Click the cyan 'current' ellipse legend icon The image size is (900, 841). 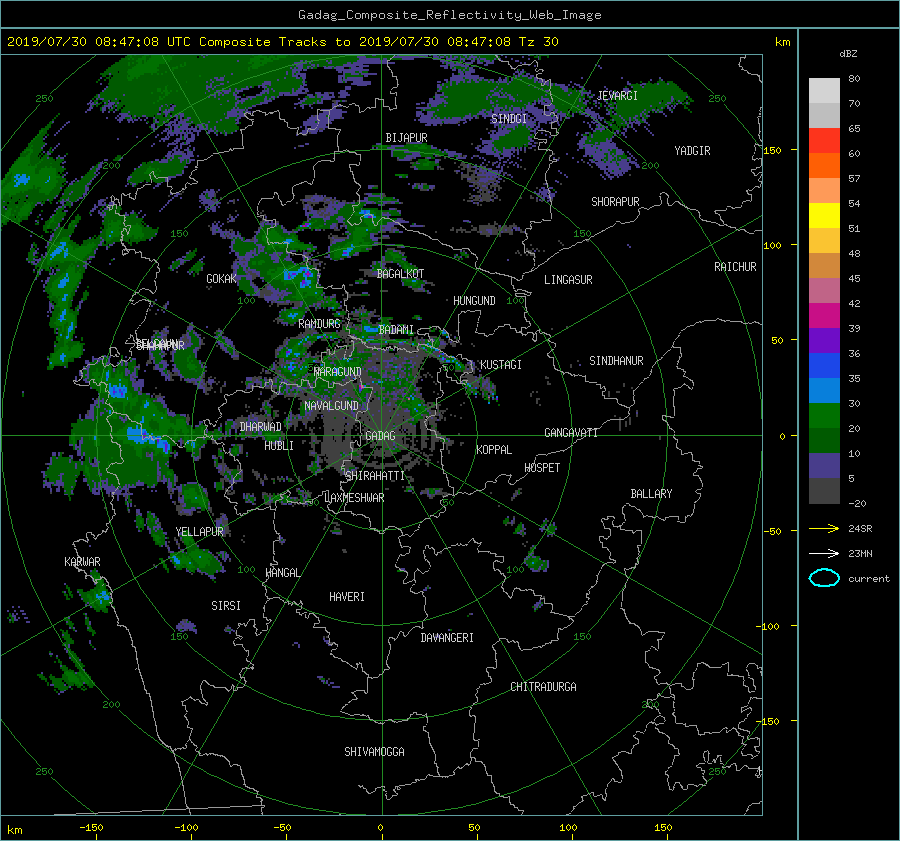pos(824,578)
